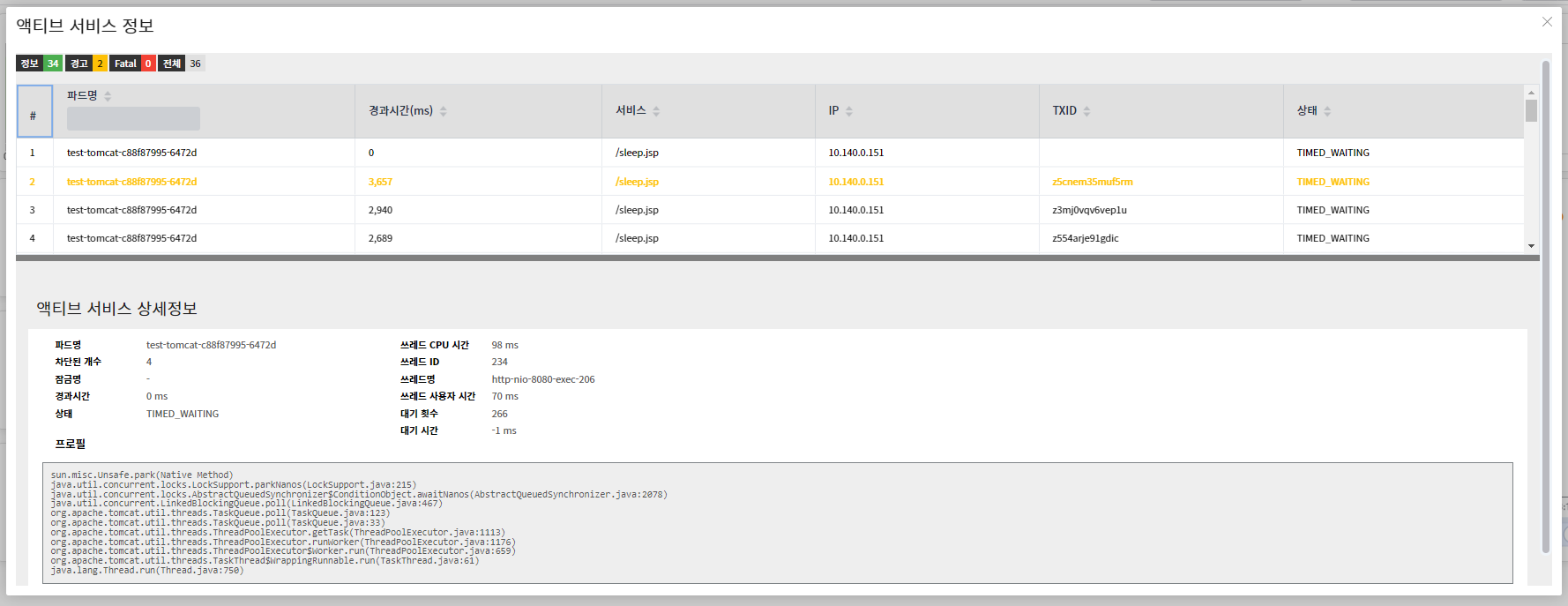Toggle sorting on the IP column
This screenshot has width=1568, height=606.
tap(849, 111)
